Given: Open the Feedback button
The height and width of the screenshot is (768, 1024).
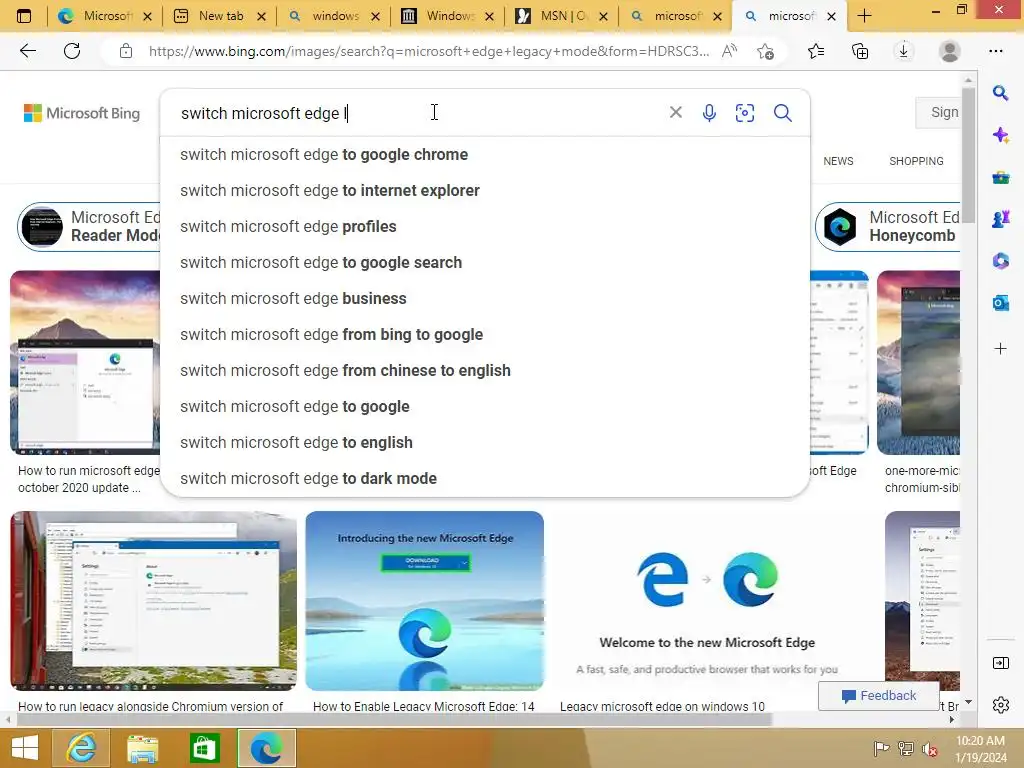Looking at the screenshot, I should tap(878, 696).
